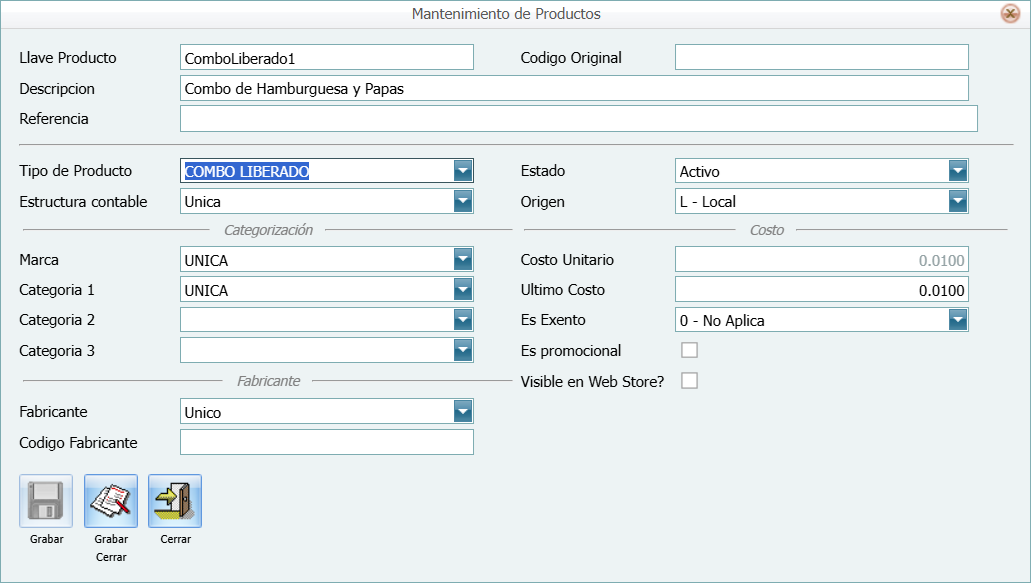Image resolution: width=1031 pixels, height=583 pixels.
Task: Click the Descripcion input field
Action: coord(574,88)
